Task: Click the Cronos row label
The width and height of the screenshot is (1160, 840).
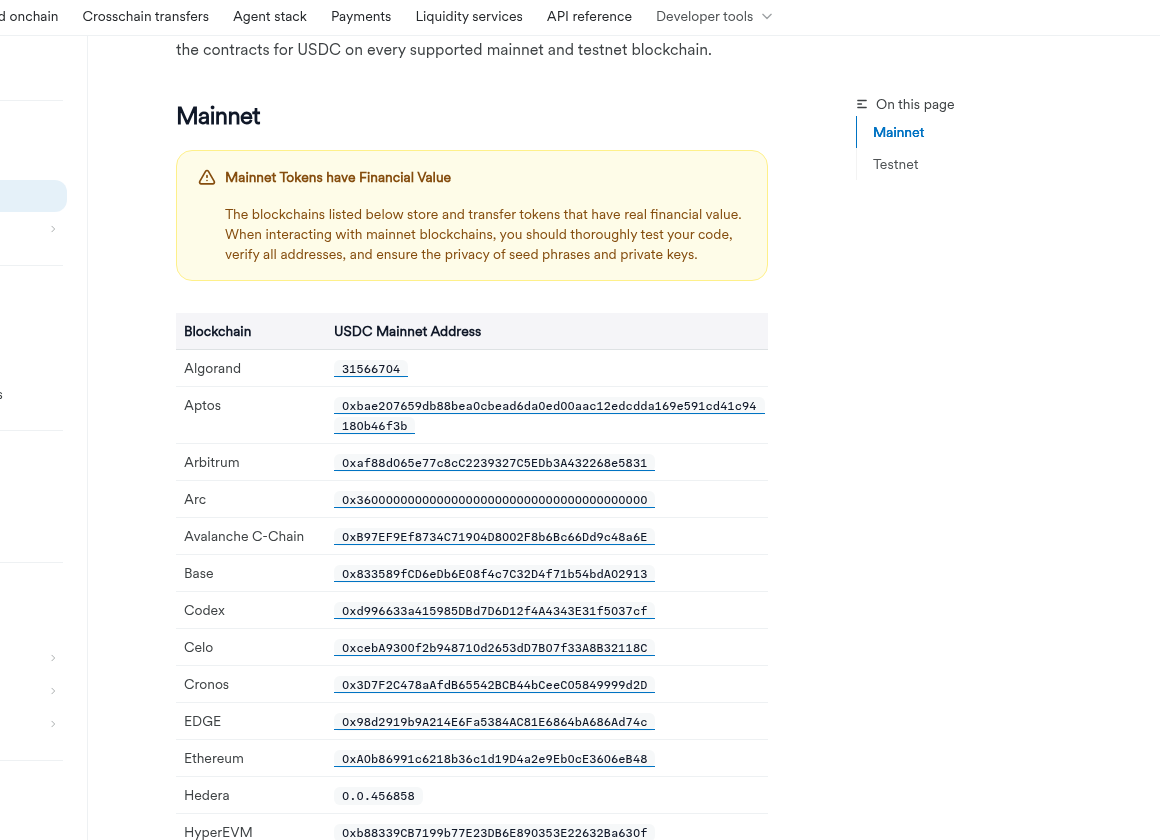Action: [206, 685]
